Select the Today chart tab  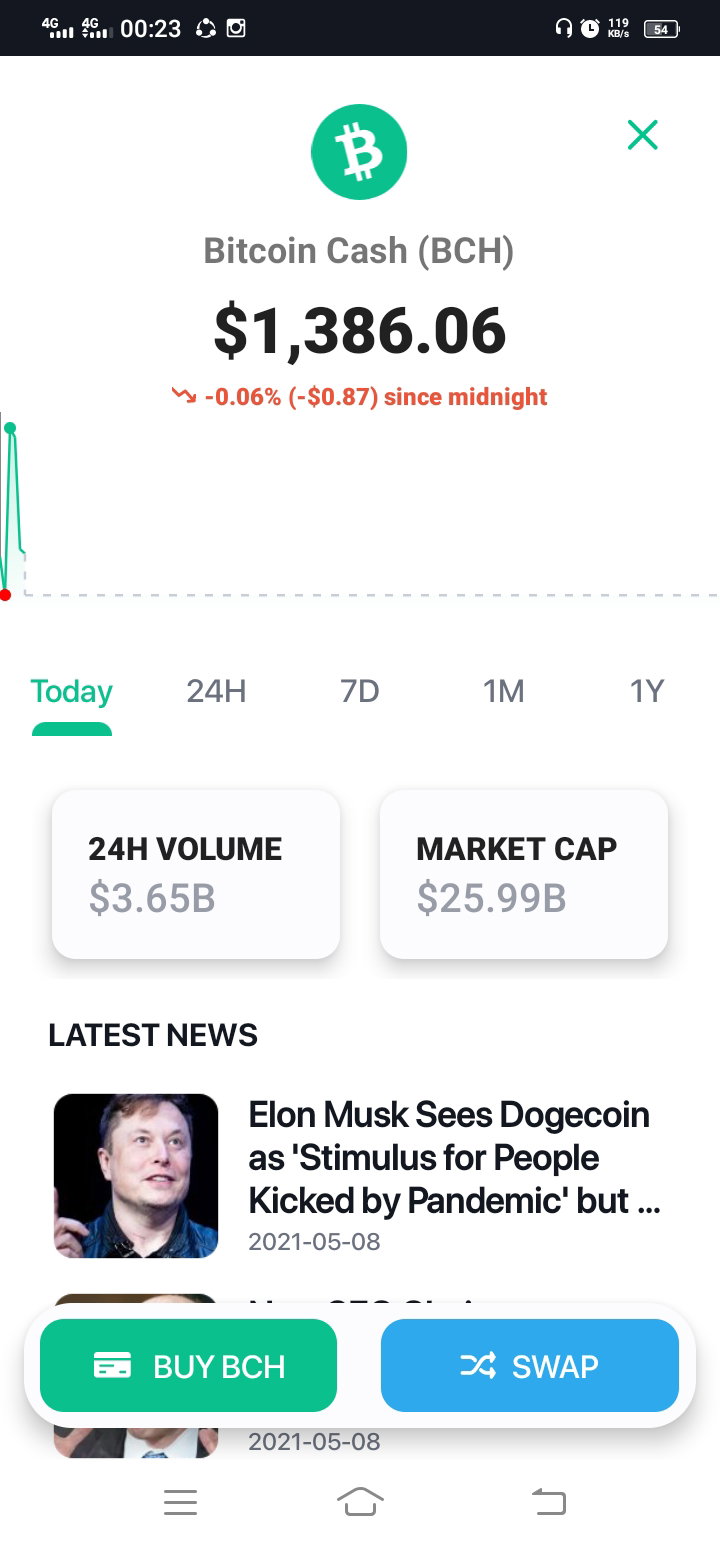(72, 691)
